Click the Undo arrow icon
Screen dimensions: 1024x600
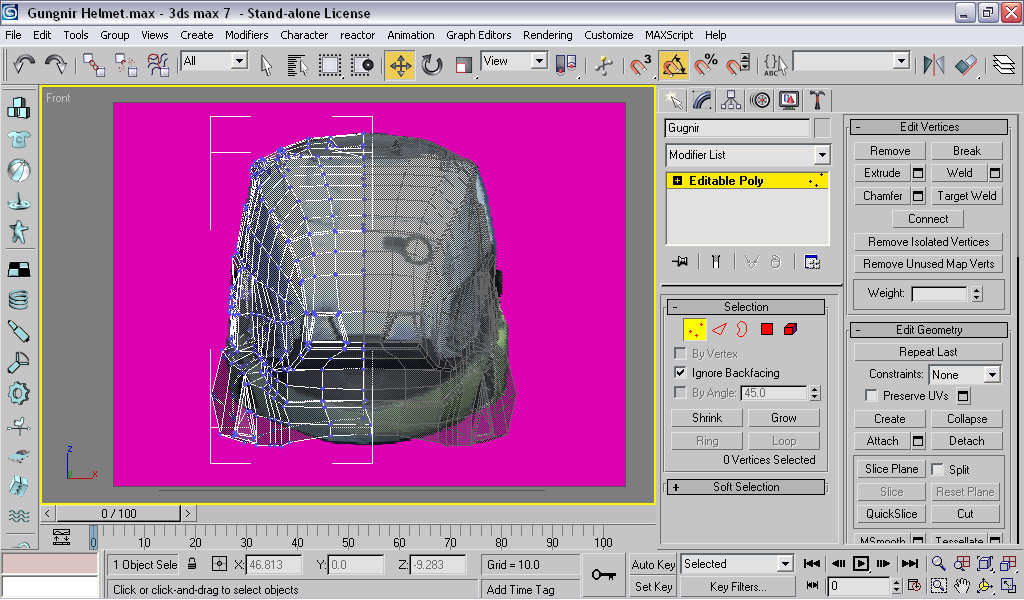(24, 65)
